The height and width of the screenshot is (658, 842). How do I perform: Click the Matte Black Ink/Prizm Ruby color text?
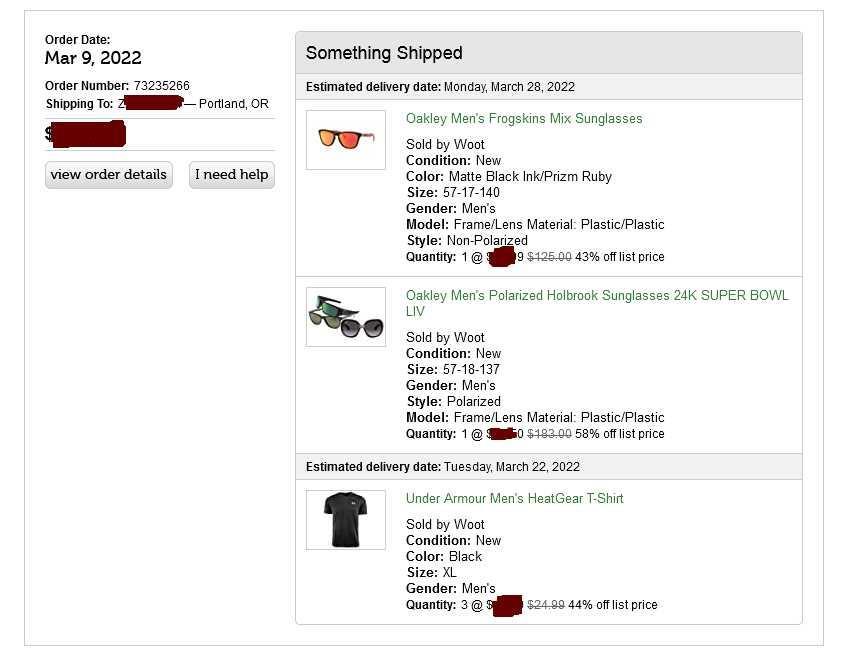tap(530, 177)
